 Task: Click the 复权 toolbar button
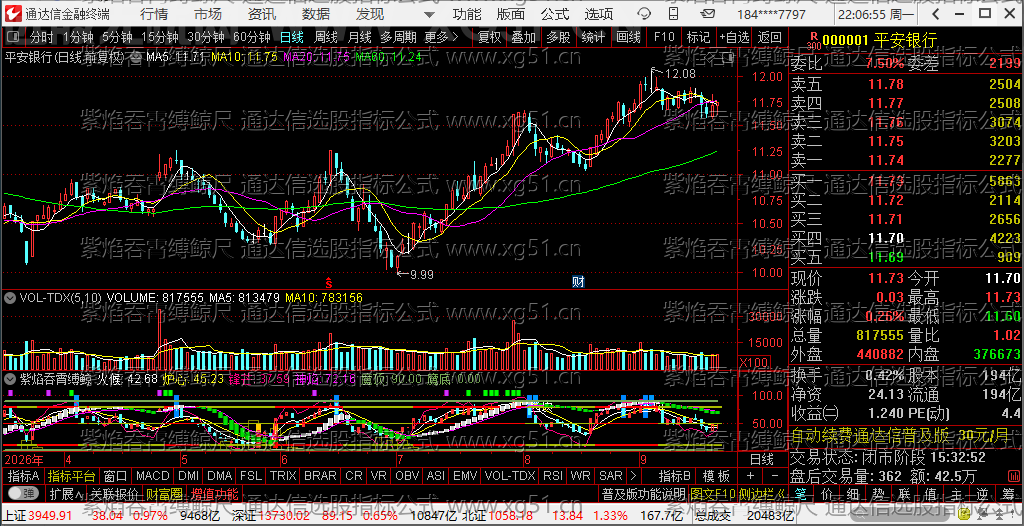(x=489, y=37)
